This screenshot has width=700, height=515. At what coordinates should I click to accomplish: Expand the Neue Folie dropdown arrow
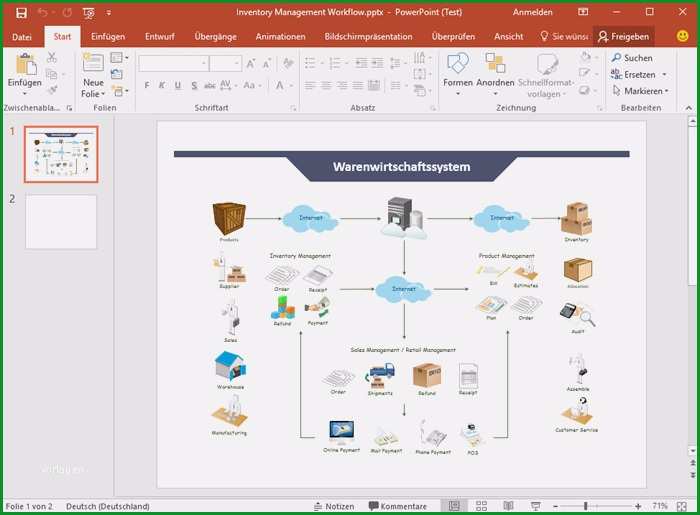(x=103, y=94)
